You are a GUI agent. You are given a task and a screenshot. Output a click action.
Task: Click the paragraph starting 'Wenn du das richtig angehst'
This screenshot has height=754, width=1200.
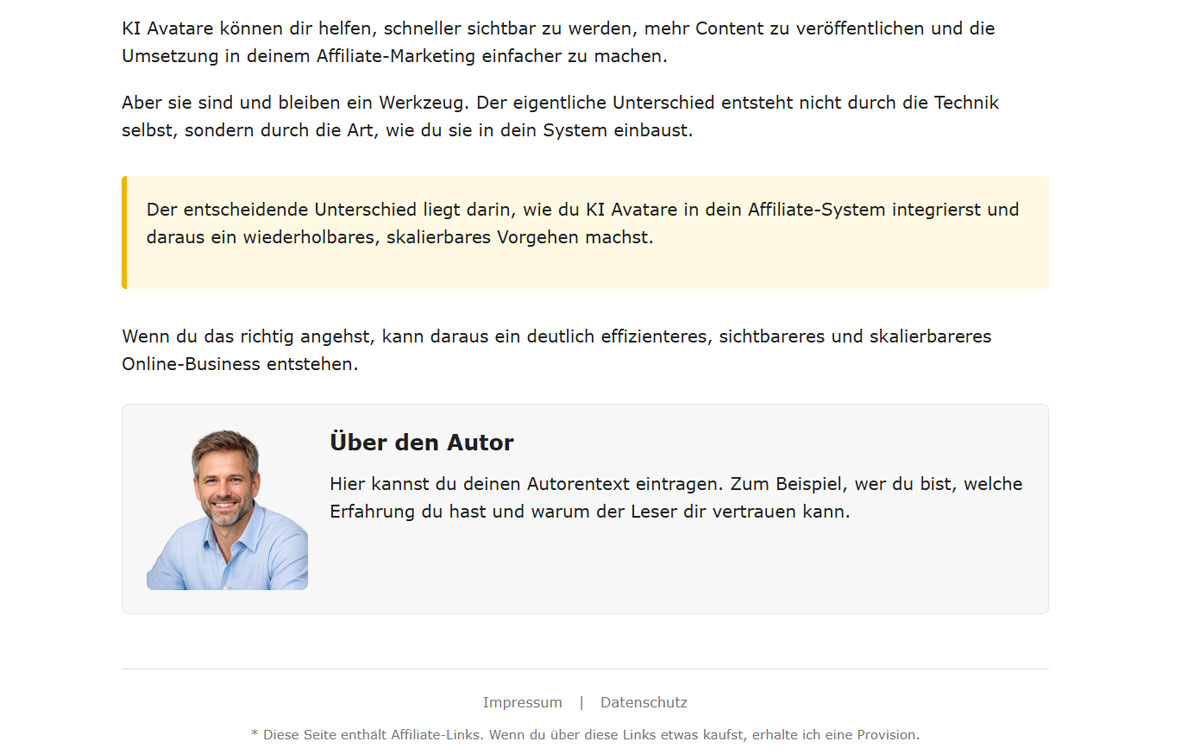tap(557, 350)
